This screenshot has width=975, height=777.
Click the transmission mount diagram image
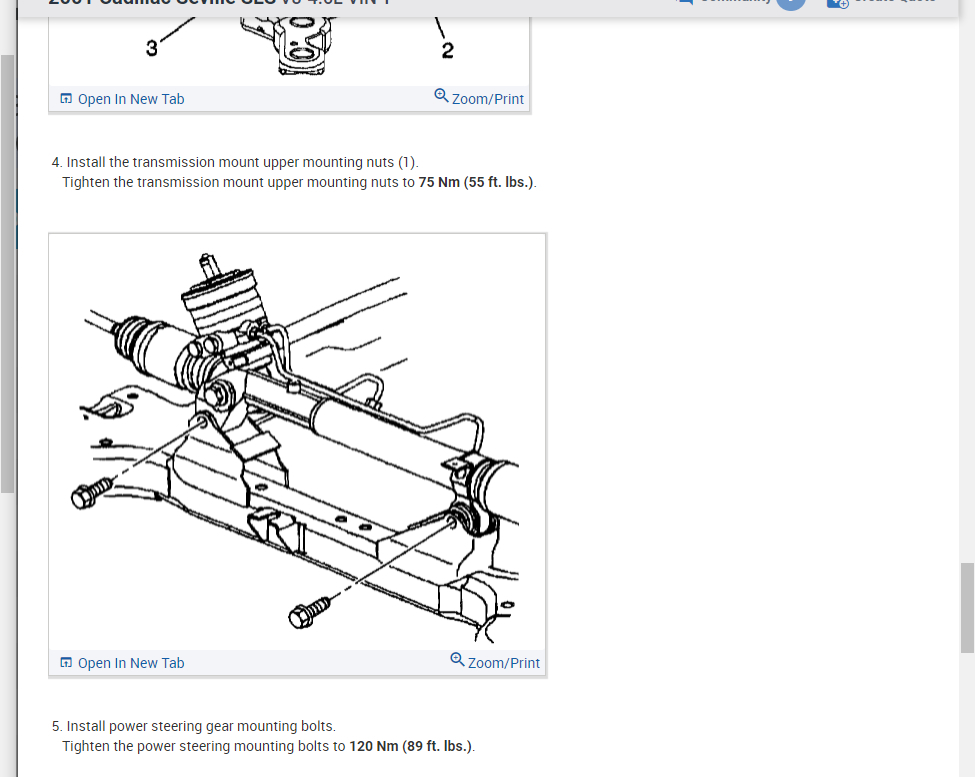point(289,51)
